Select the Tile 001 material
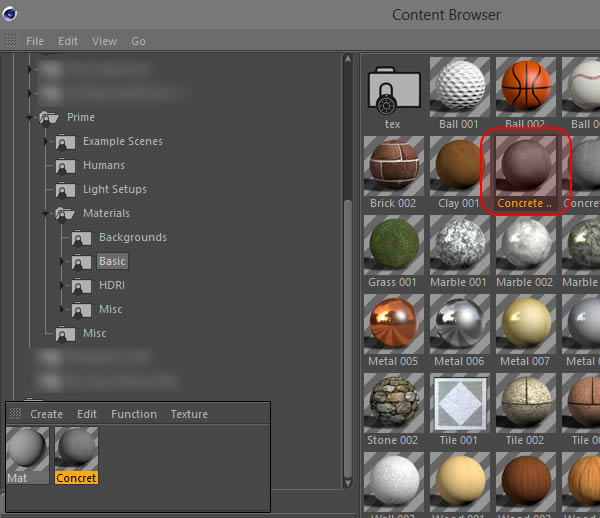Viewport: 600px width, 518px height. [x=460, y=403]
